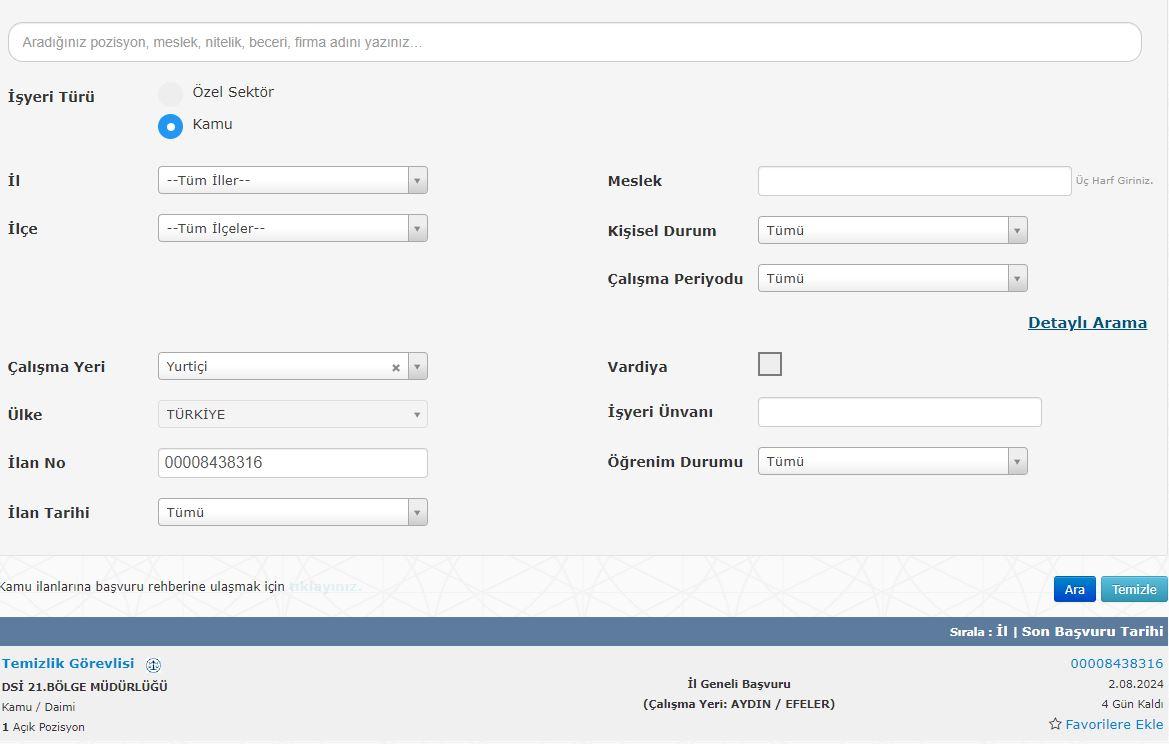The width and height of the screenshot is (1169, 744).
Task: Select the Özel Sektör radio button
Action: tap(171, 94)
